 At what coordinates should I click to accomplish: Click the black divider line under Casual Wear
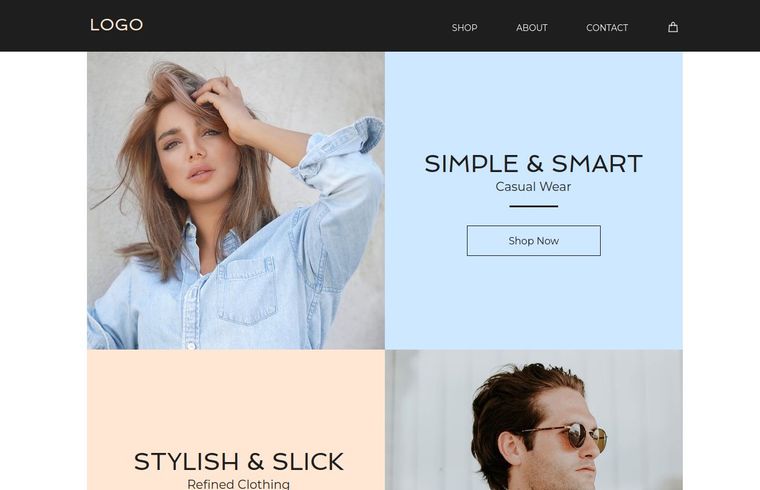534,206
